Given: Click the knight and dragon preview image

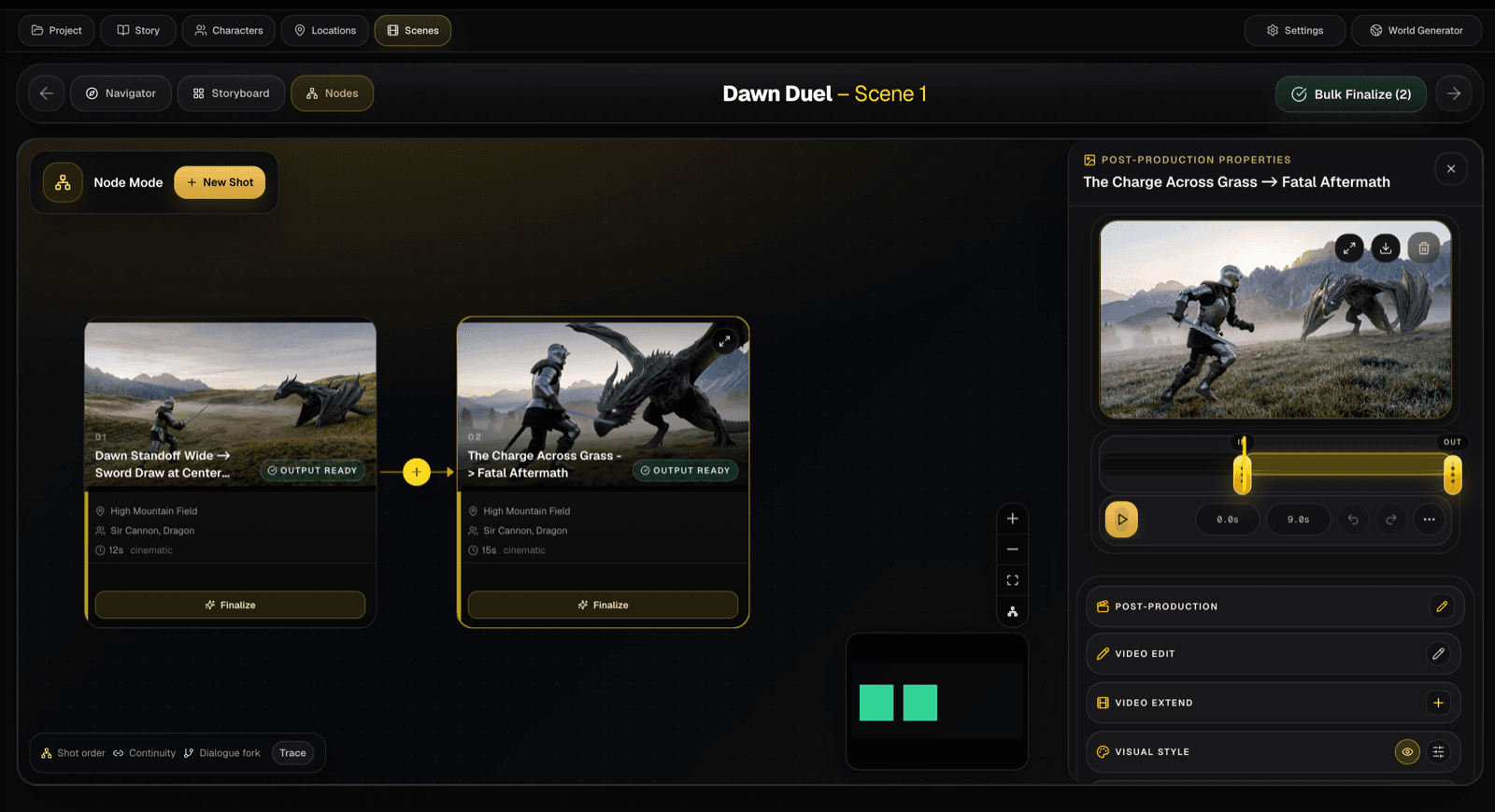Looking at the screenshot, I should pos(1275,321).
